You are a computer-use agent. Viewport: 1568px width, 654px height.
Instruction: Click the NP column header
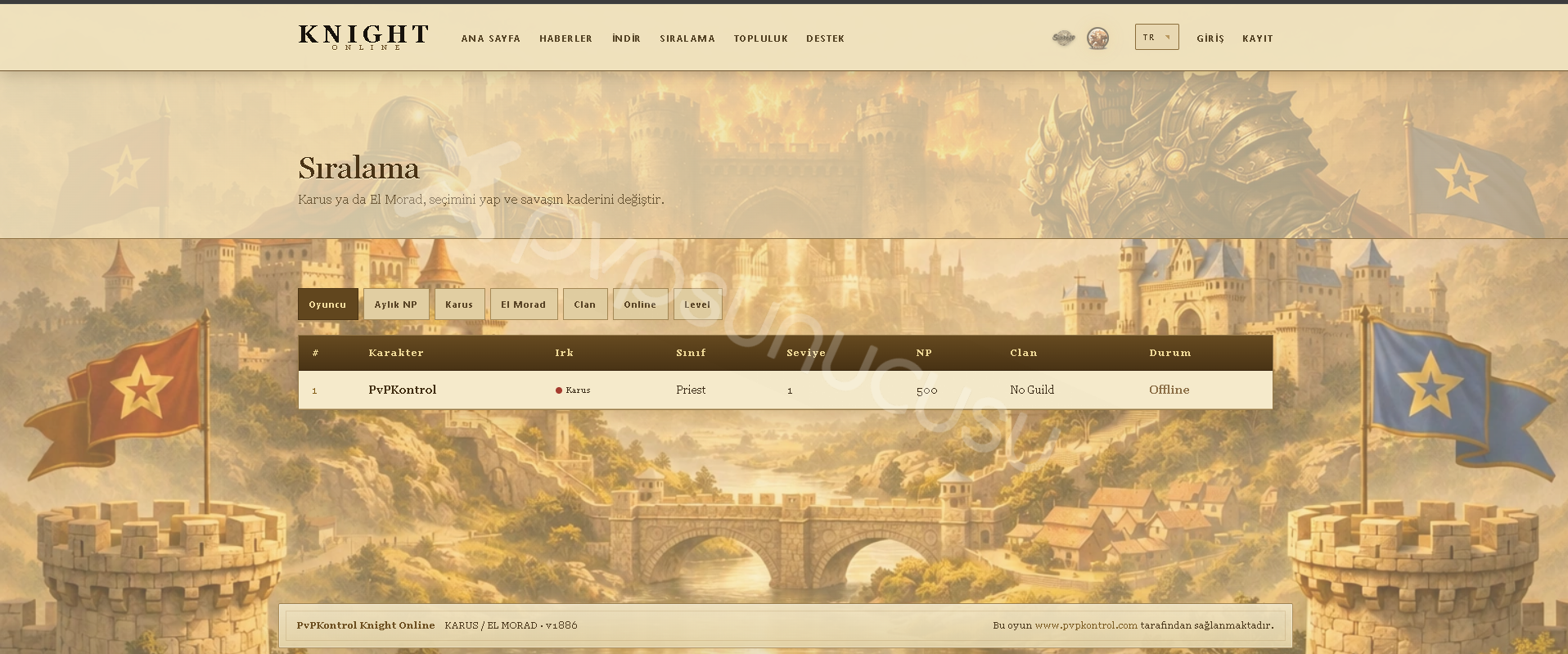coord(924,353)
